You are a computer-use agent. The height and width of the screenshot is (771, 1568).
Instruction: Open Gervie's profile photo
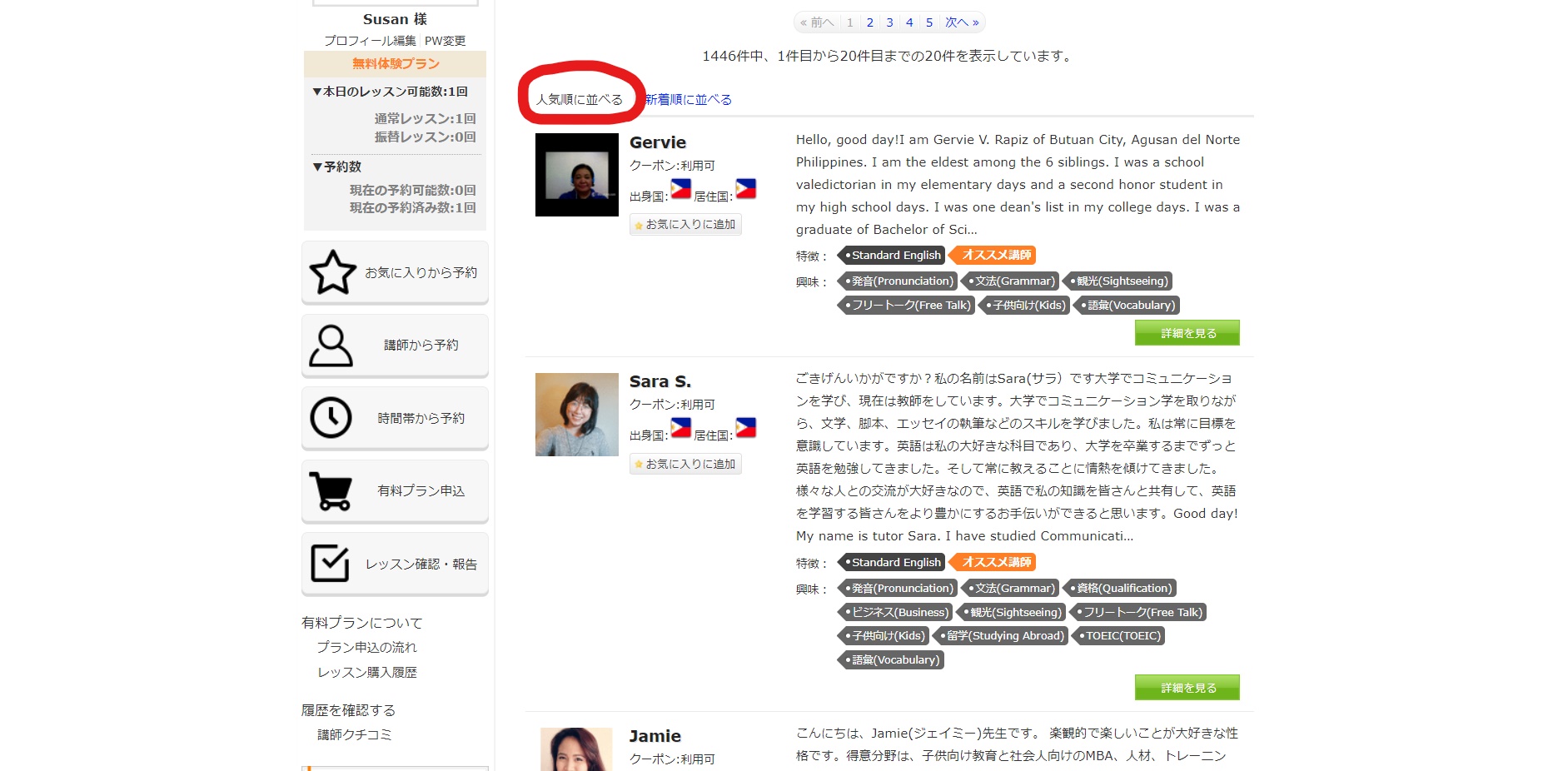coord(576,175)
